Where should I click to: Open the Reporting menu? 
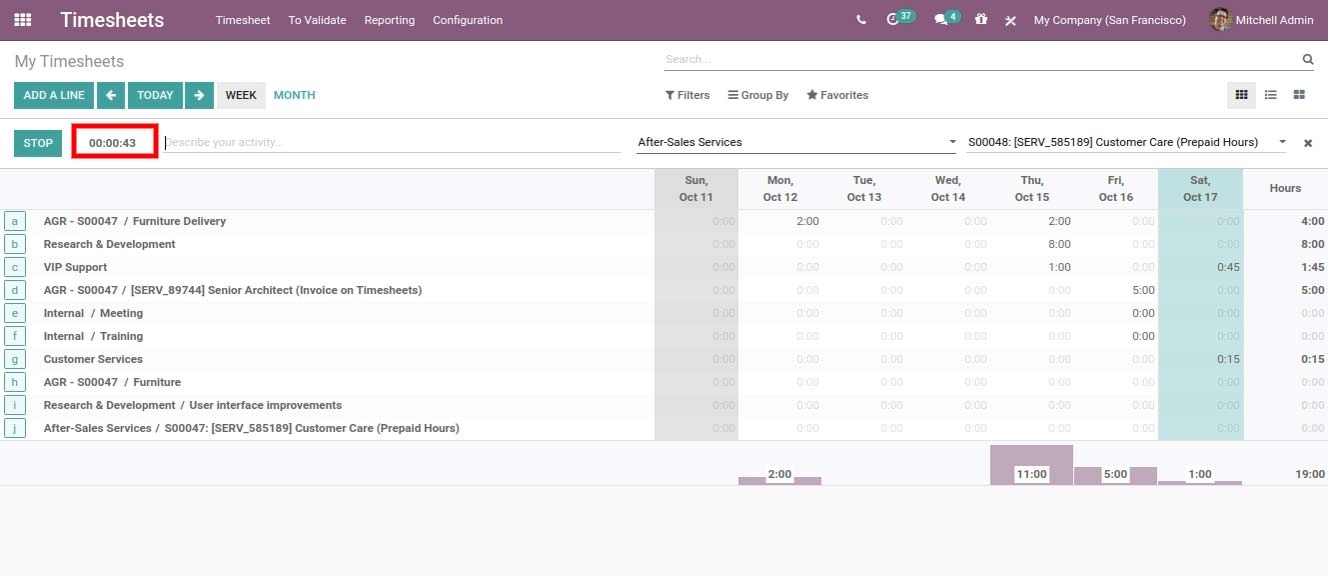click(x=389, y=20)
